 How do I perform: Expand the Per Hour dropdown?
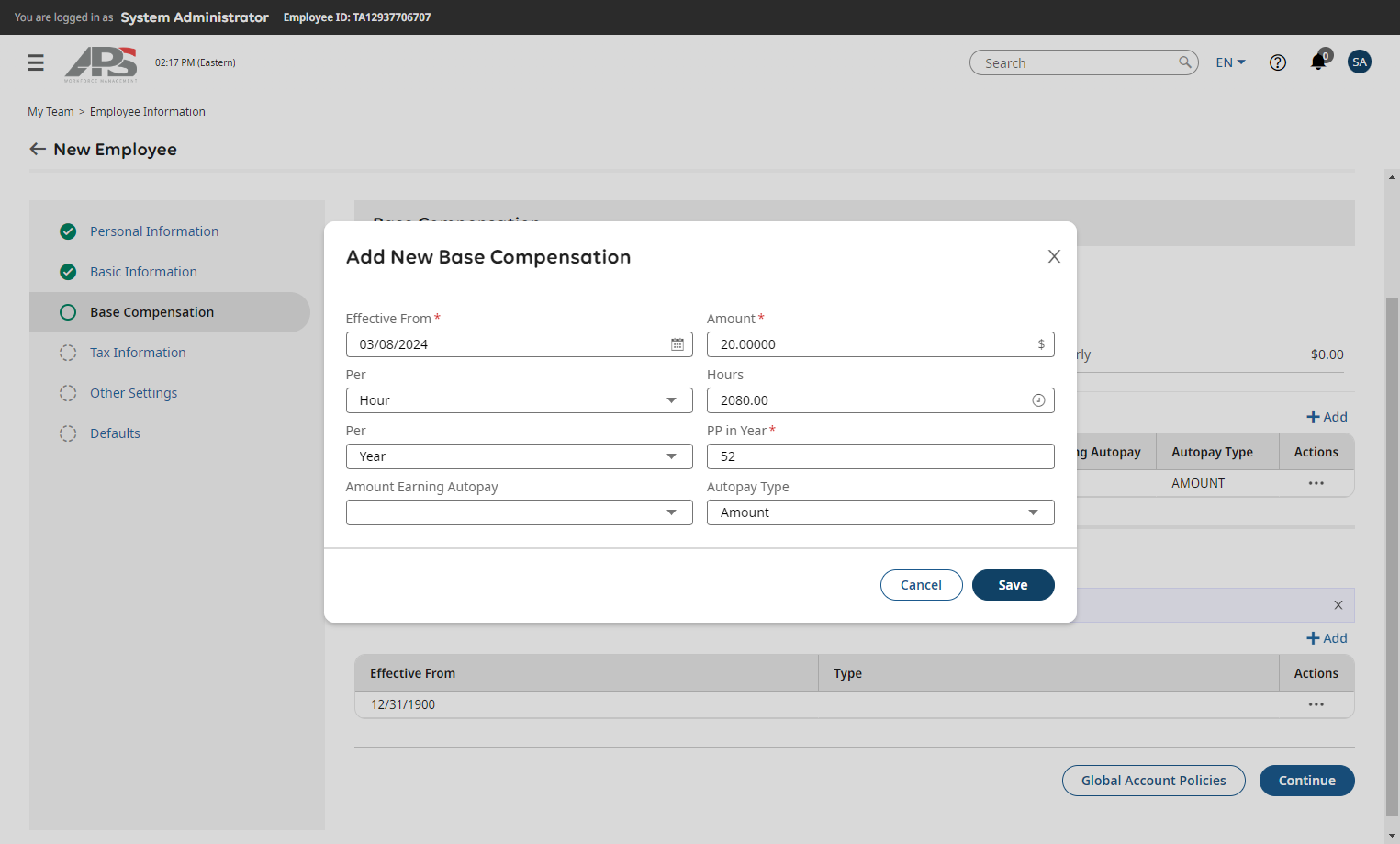(519, 400)
